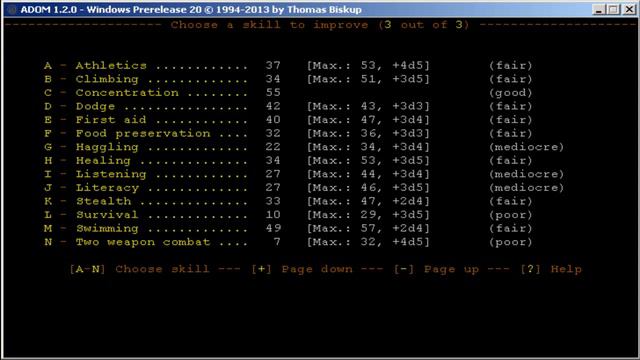Image resolution: width=640 pixels, height=360 pixels.
Task: Select the First aid skill row
Action: pyautogui.click(x=288, y=120)
